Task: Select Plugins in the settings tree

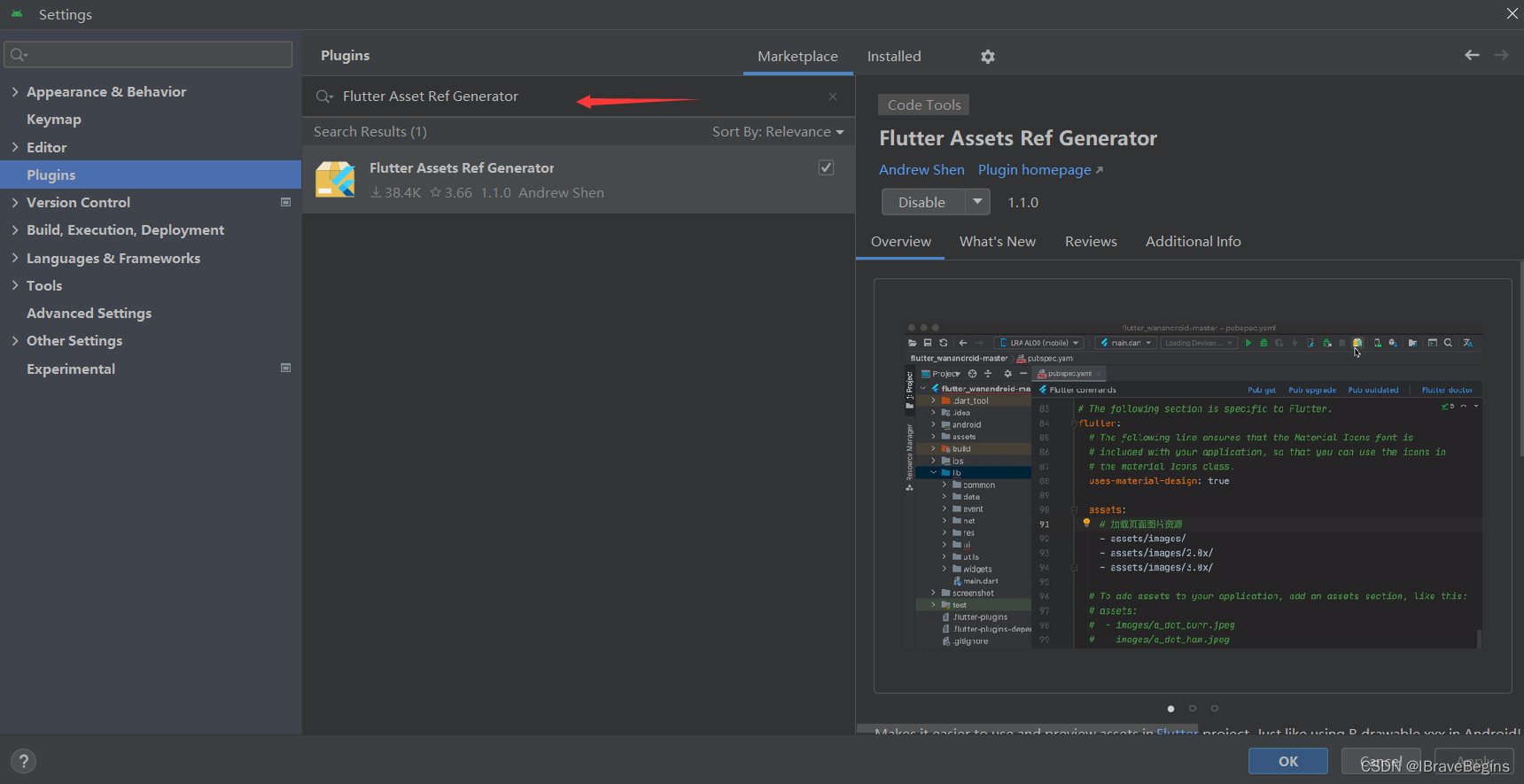Action: (151, 175)
